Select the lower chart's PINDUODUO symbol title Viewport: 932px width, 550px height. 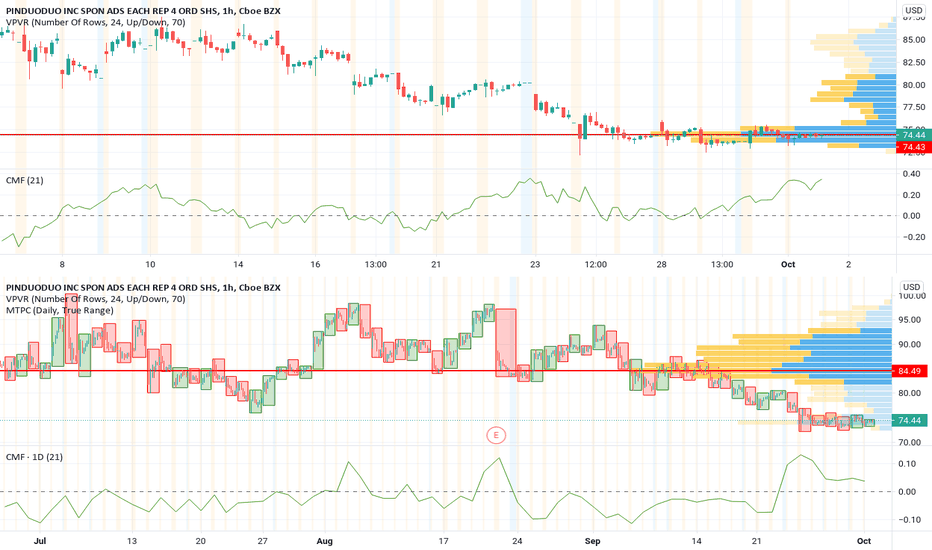click(143, 287)
